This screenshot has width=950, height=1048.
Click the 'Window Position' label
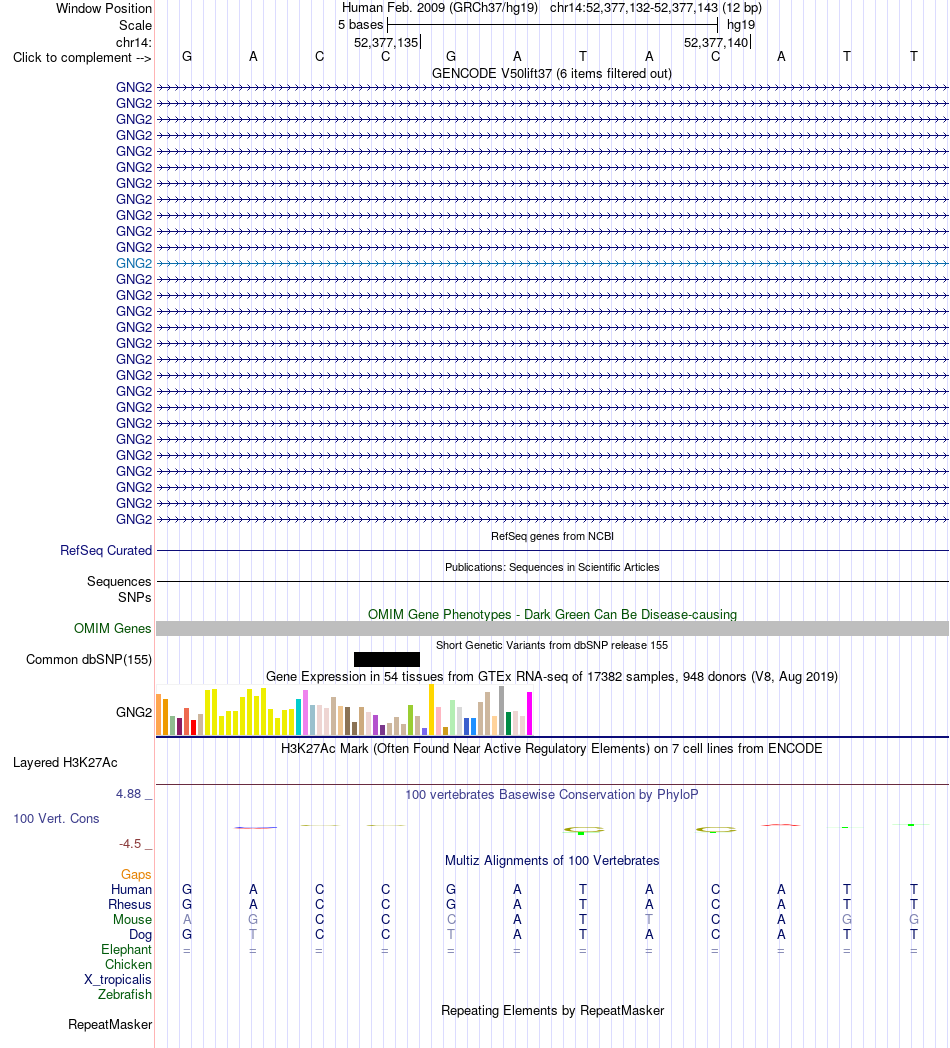(x=104, y=9)
